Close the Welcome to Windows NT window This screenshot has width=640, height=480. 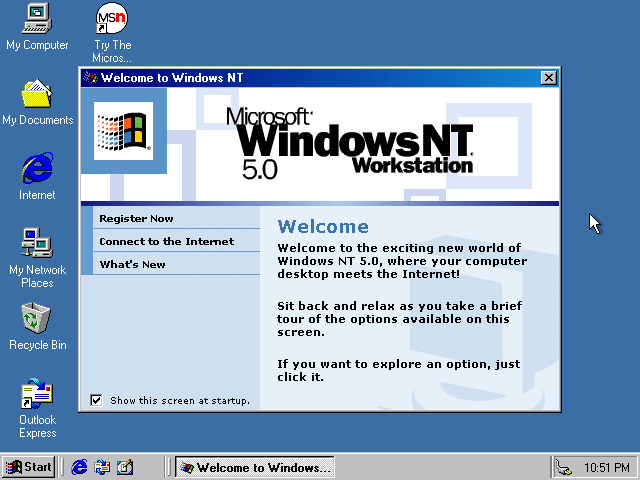549,78
